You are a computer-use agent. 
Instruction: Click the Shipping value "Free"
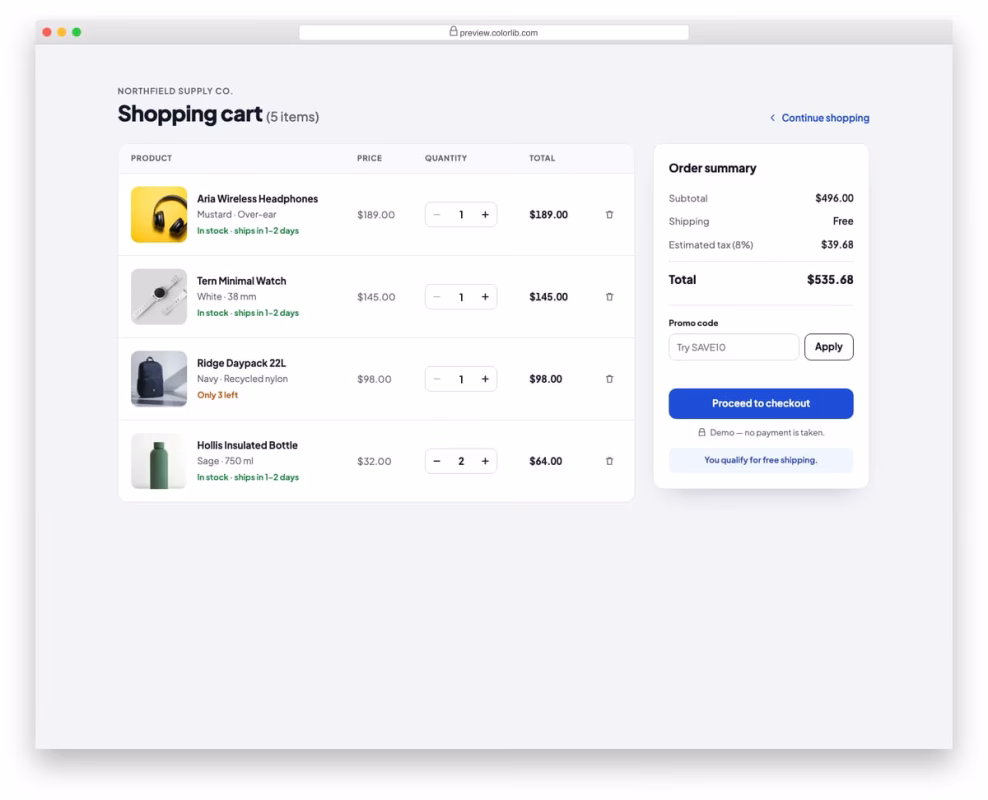pyautogui.click(x=843, y=221)
